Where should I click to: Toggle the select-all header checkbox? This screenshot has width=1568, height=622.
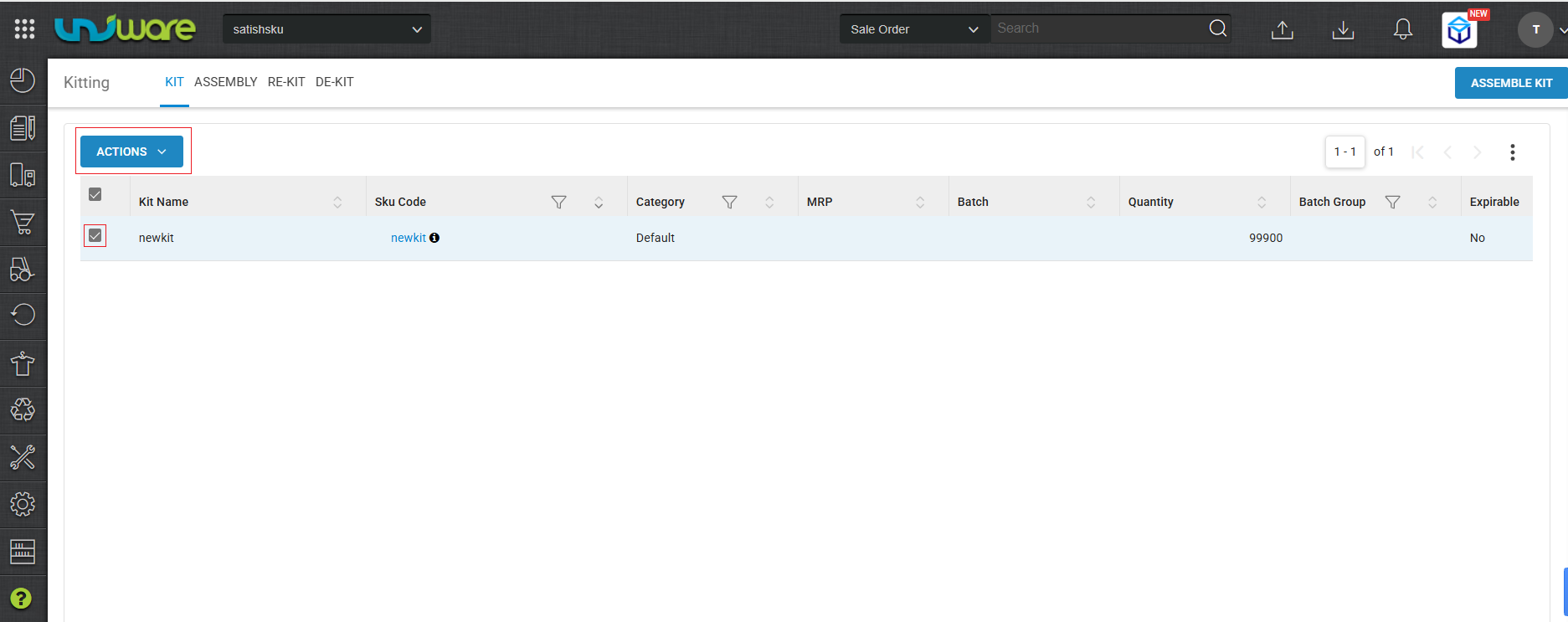[95, 194]
